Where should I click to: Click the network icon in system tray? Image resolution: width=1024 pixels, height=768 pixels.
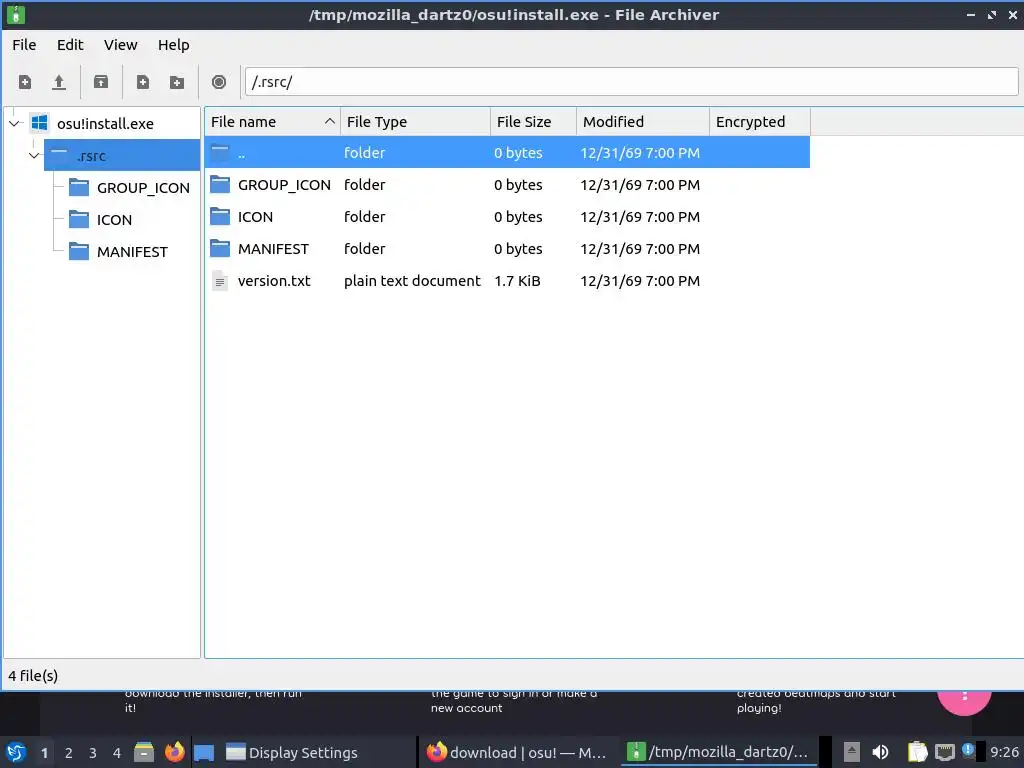[944, 752]
